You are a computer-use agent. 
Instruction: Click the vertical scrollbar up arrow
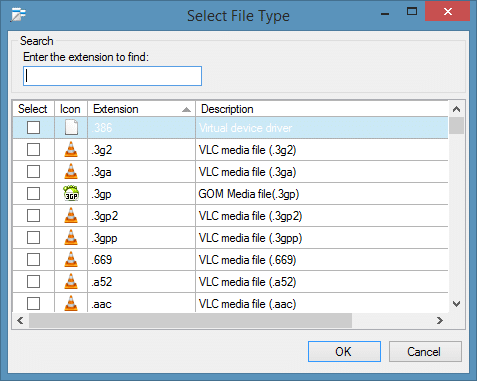pos(456,109)
